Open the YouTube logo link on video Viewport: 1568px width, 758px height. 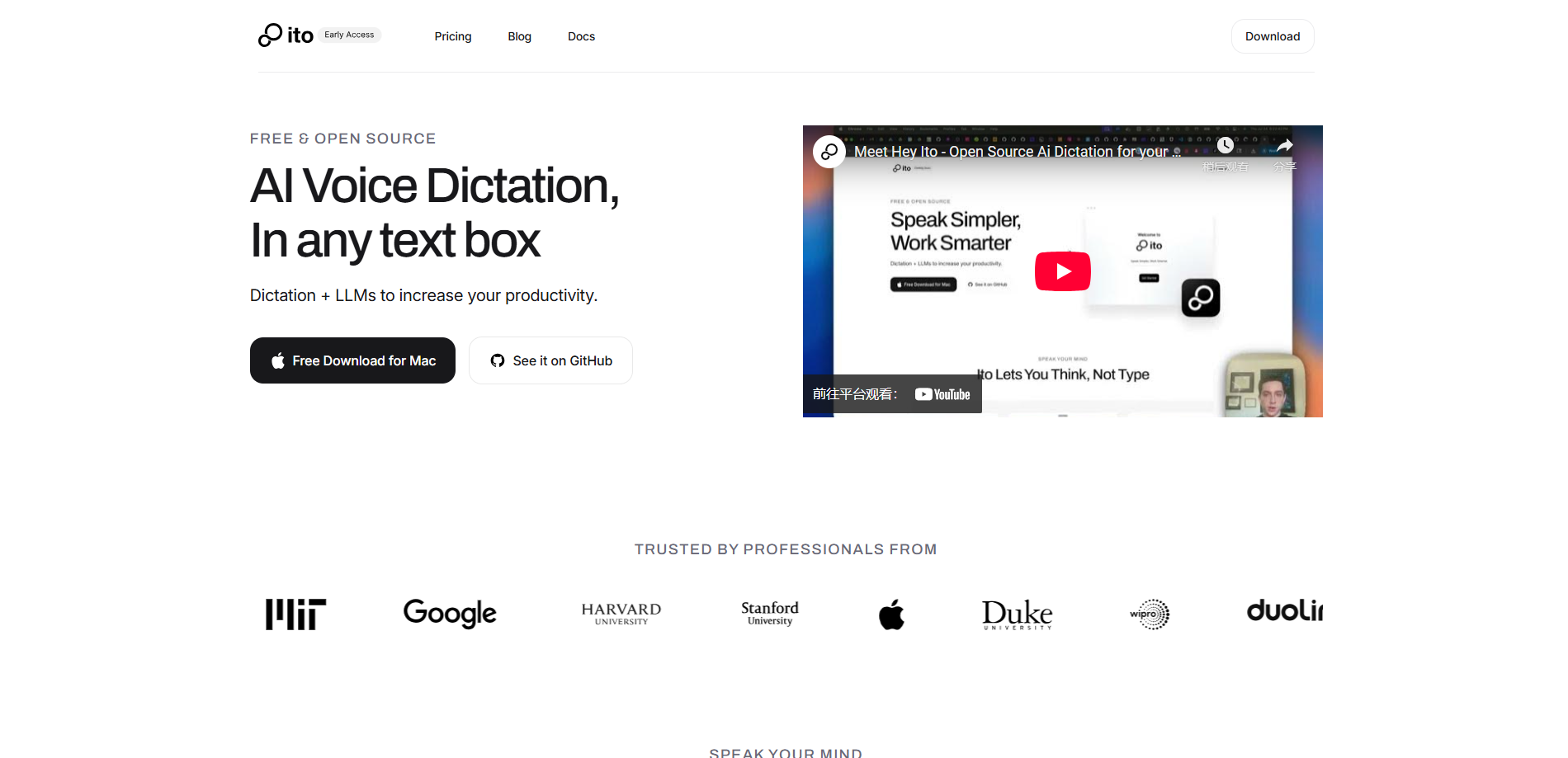pos(942,394)
